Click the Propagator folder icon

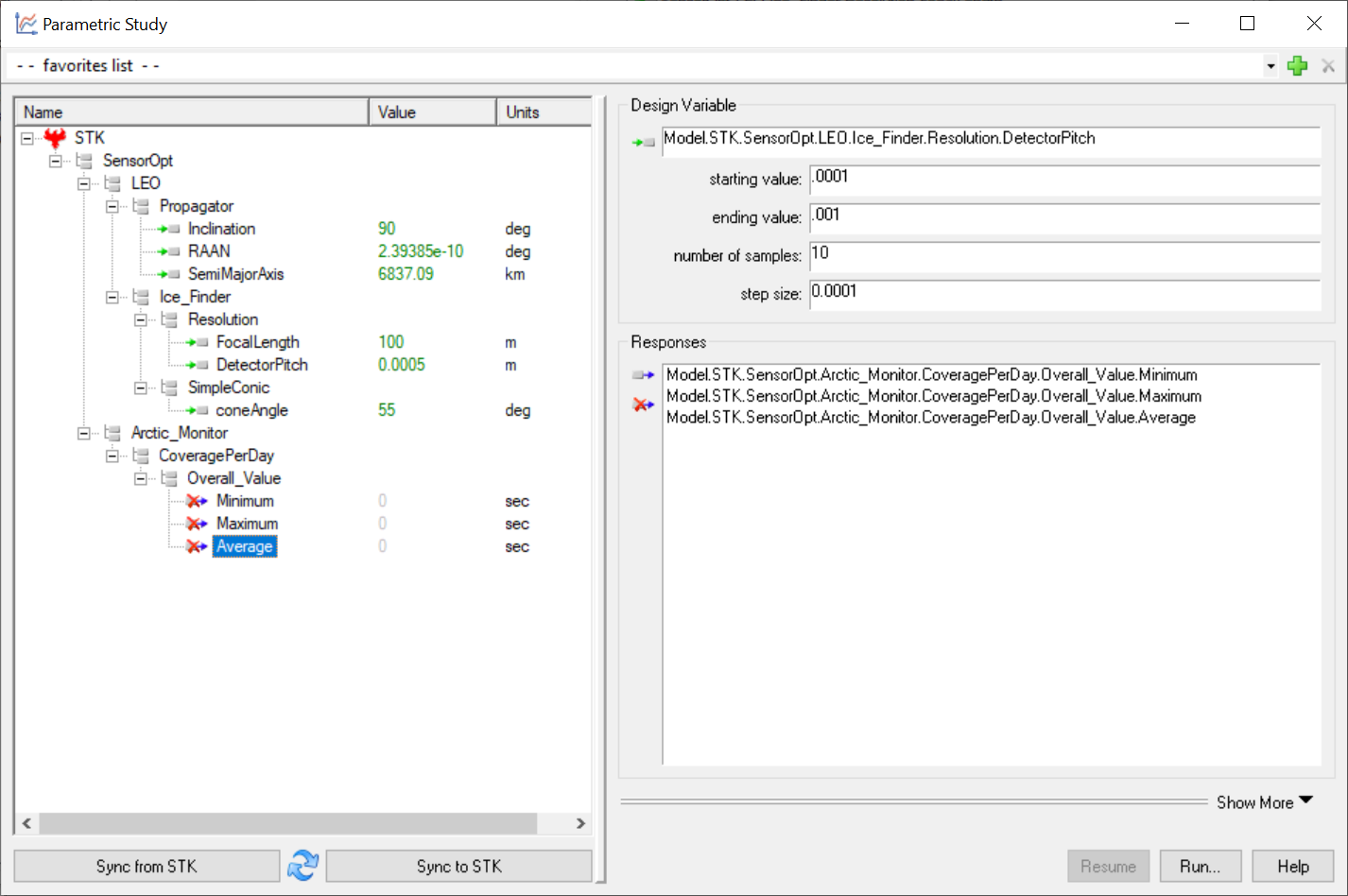141,206
